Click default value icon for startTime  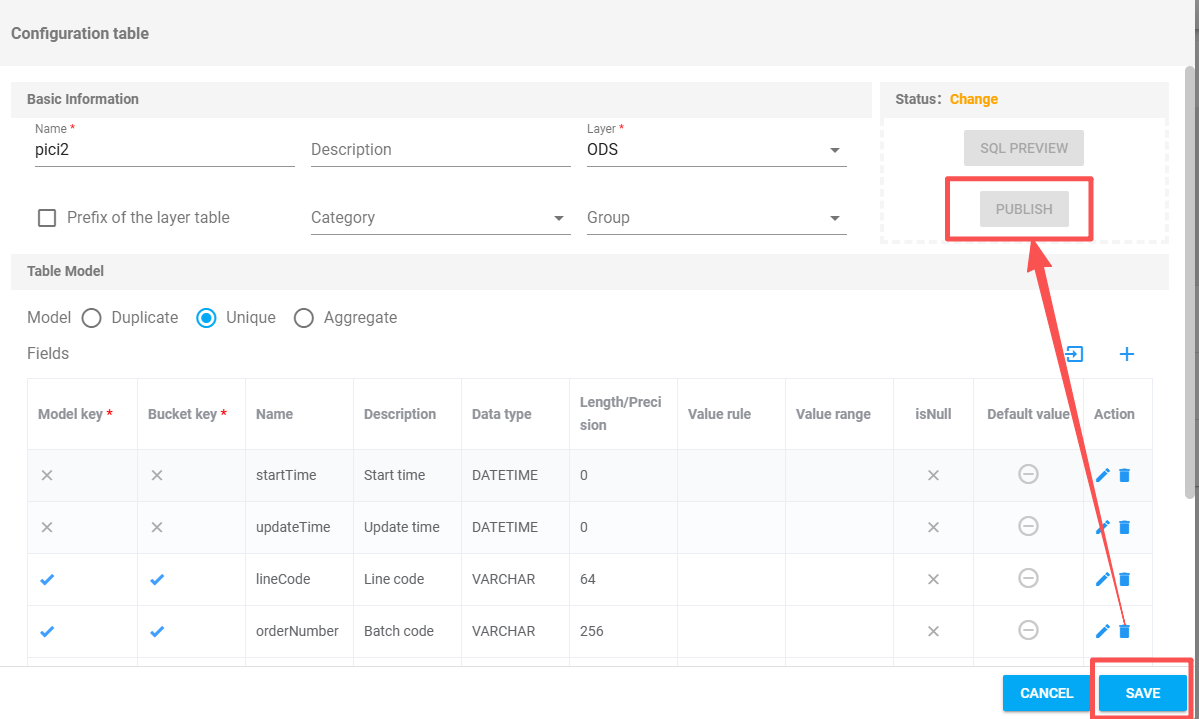[x=1028, y=475]
